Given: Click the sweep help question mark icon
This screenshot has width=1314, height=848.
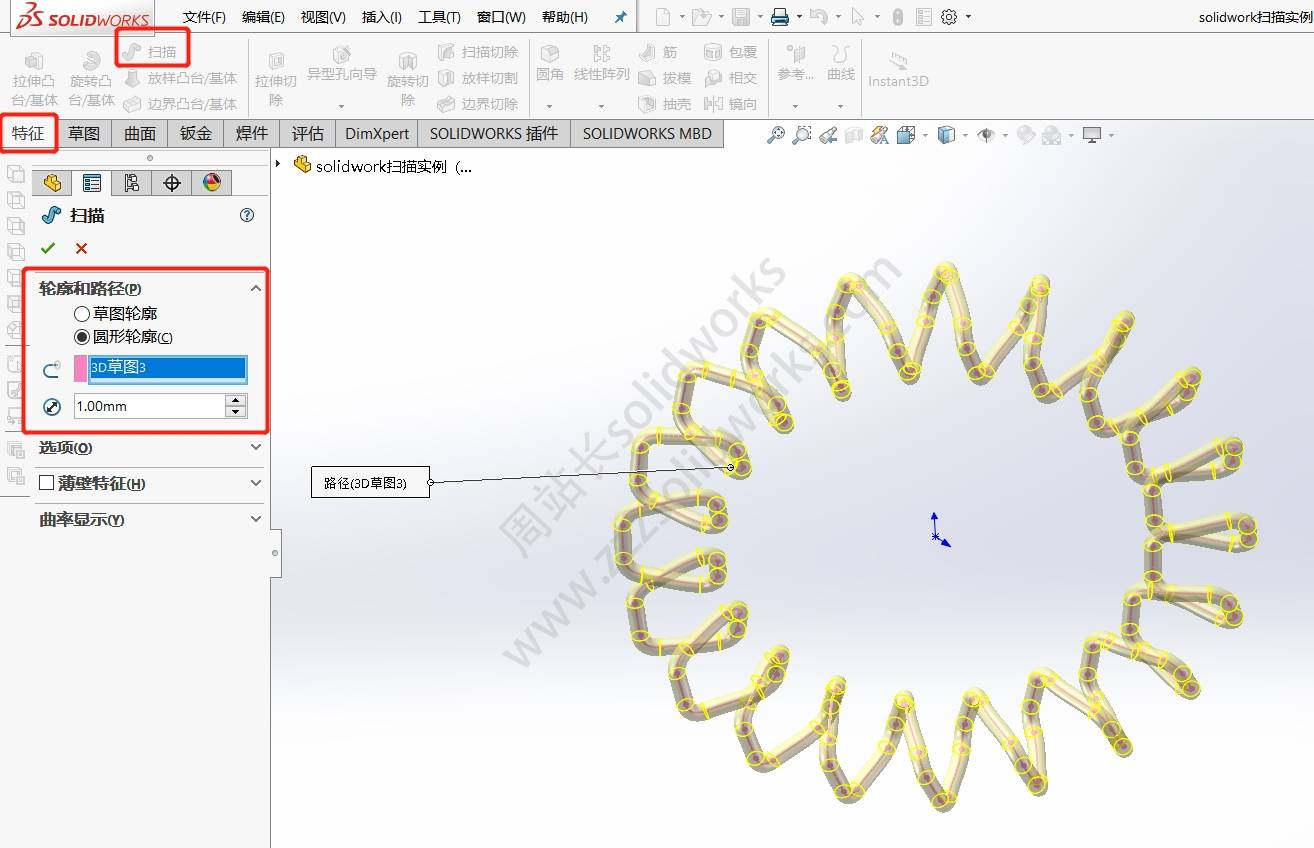Looking at the screenshot, I should (x=247, y=215).
